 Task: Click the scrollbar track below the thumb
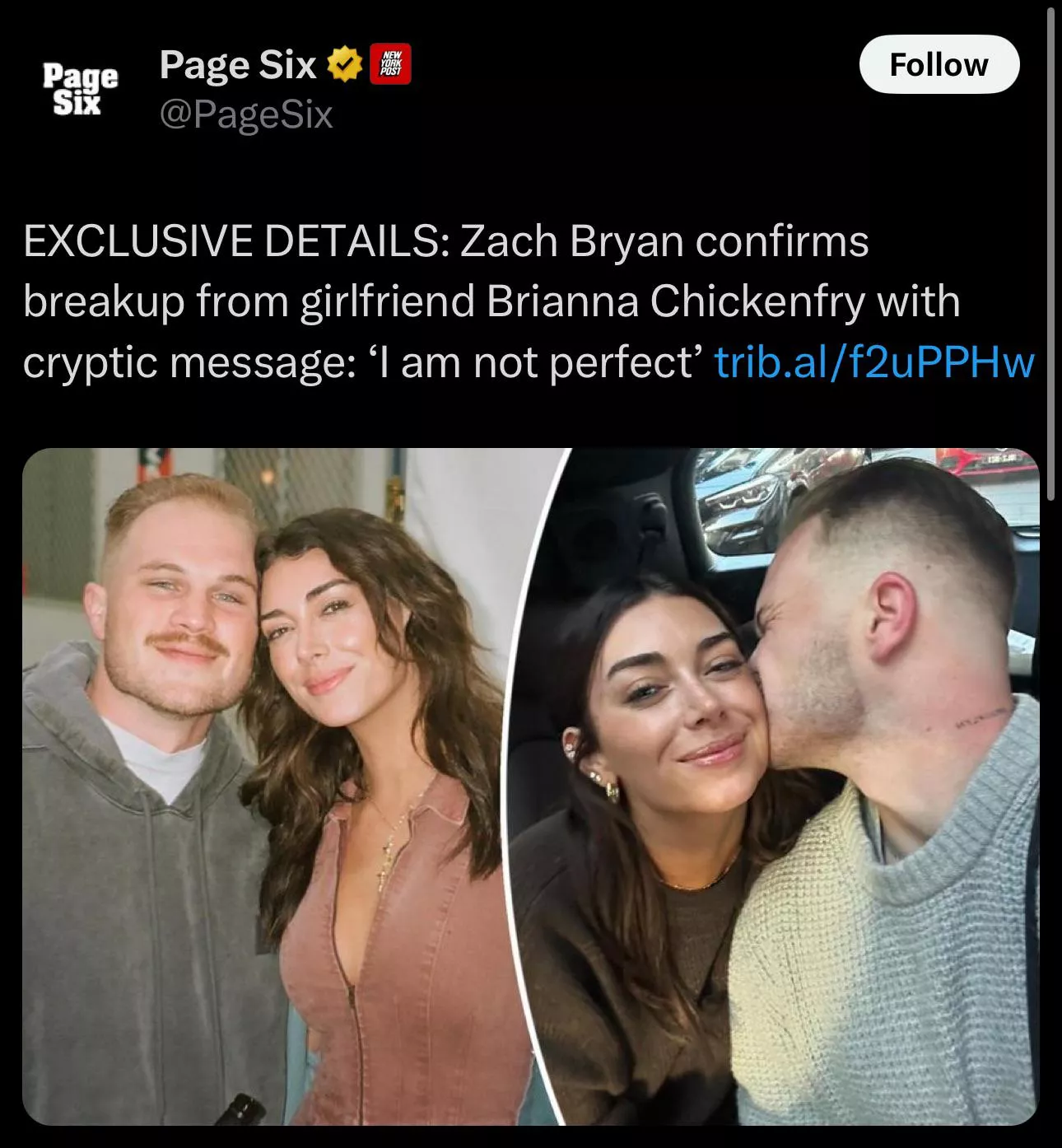pos(1050,824)
